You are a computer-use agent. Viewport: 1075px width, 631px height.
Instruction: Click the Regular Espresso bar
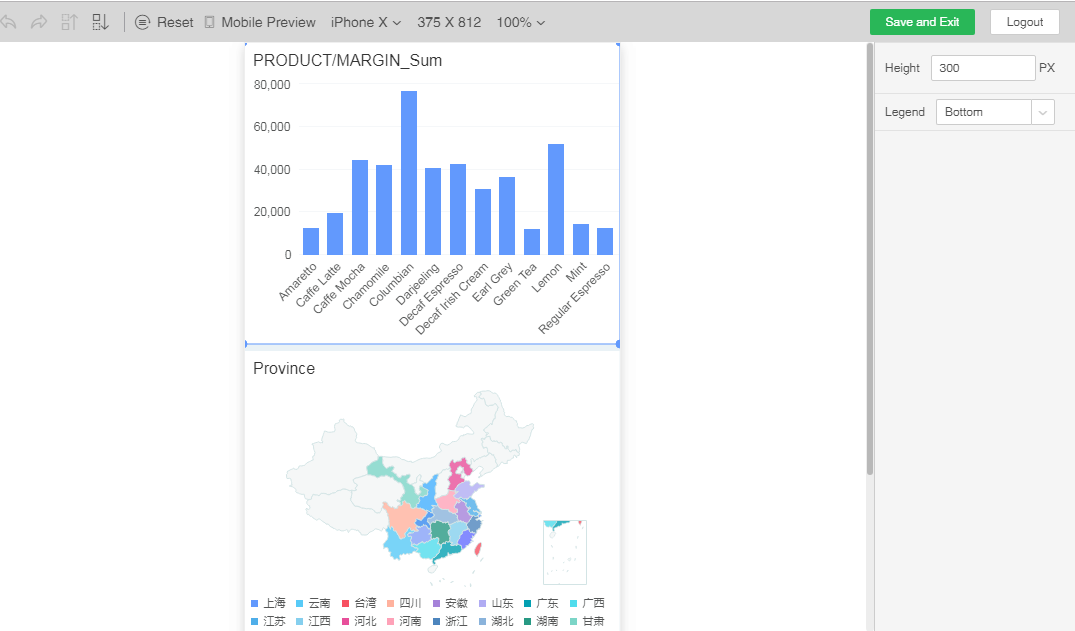605,241
